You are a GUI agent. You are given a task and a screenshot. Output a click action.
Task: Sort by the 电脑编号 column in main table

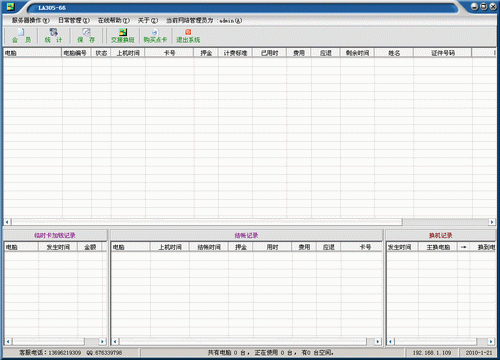pos(76,53)
